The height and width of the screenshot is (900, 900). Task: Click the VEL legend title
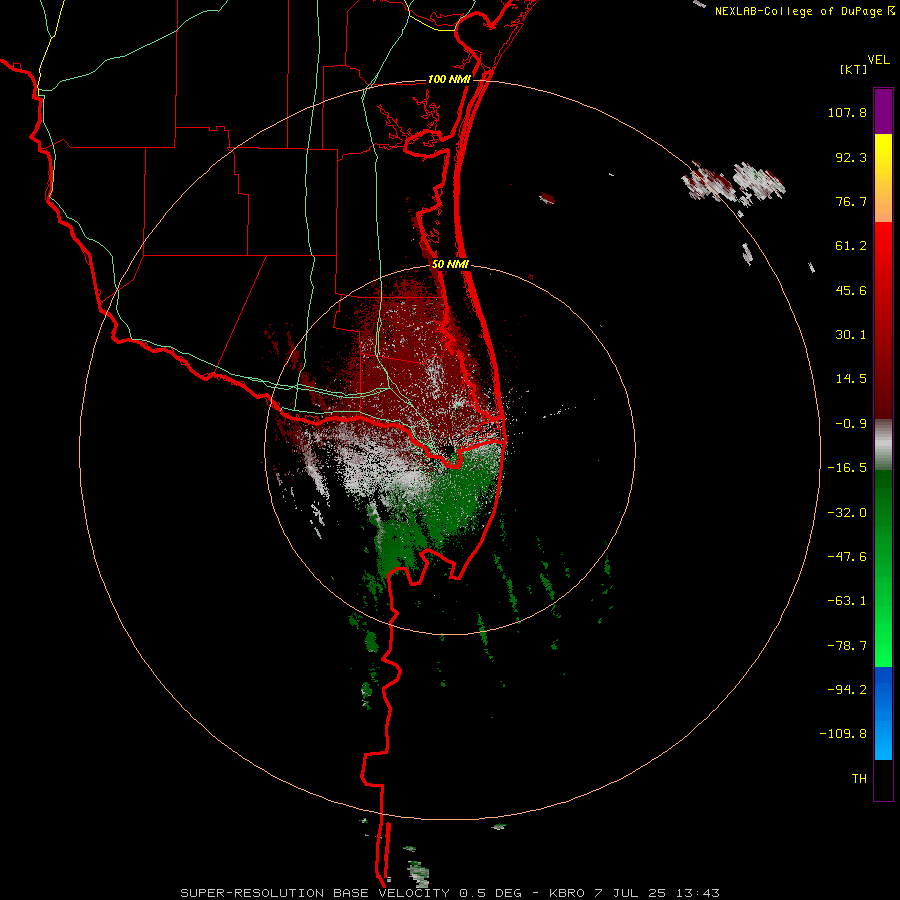coord(878,60)
